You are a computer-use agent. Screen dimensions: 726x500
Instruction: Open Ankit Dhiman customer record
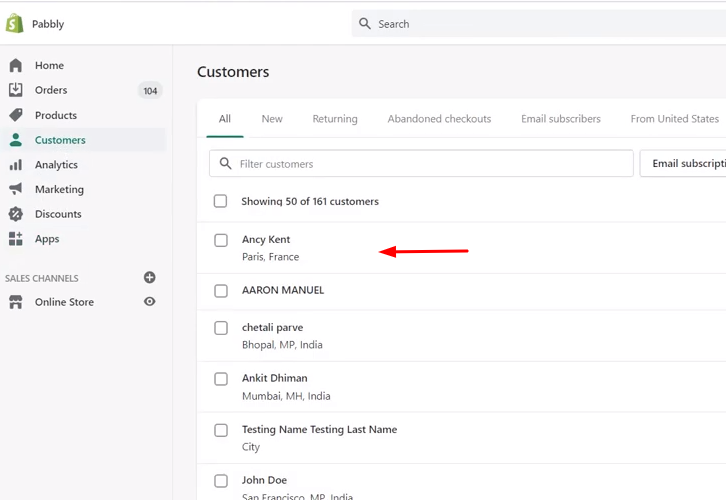coord(275,378)
